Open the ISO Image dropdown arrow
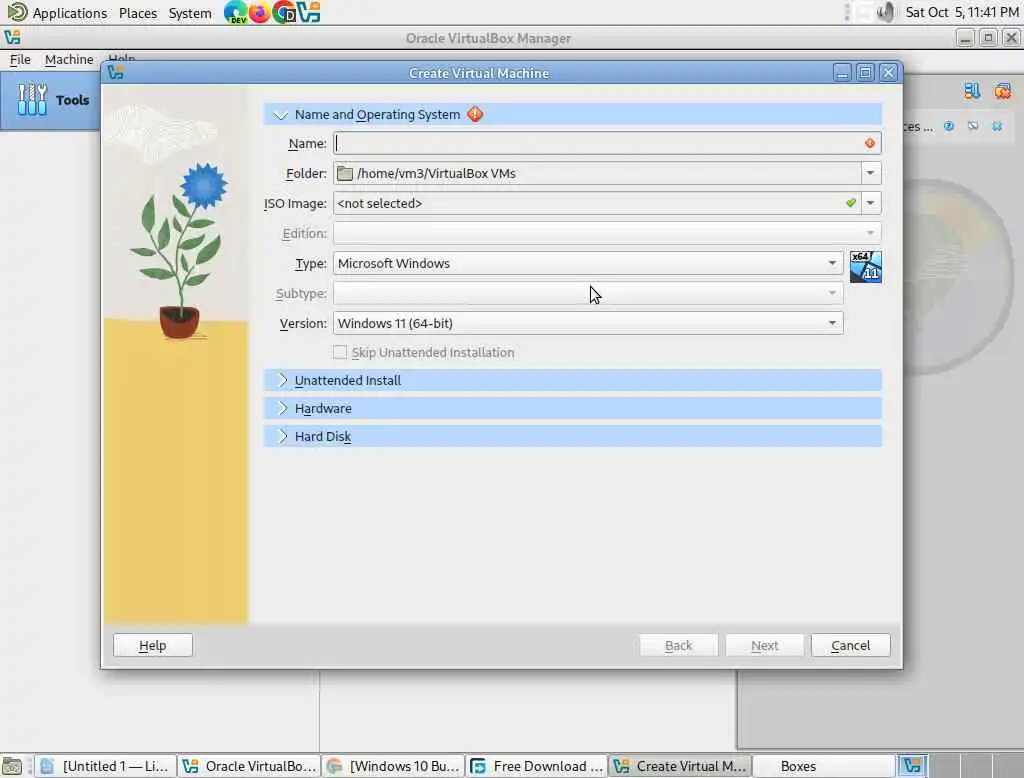The width and height of the screenshot is (1024, 778). [x=870, y=203]
